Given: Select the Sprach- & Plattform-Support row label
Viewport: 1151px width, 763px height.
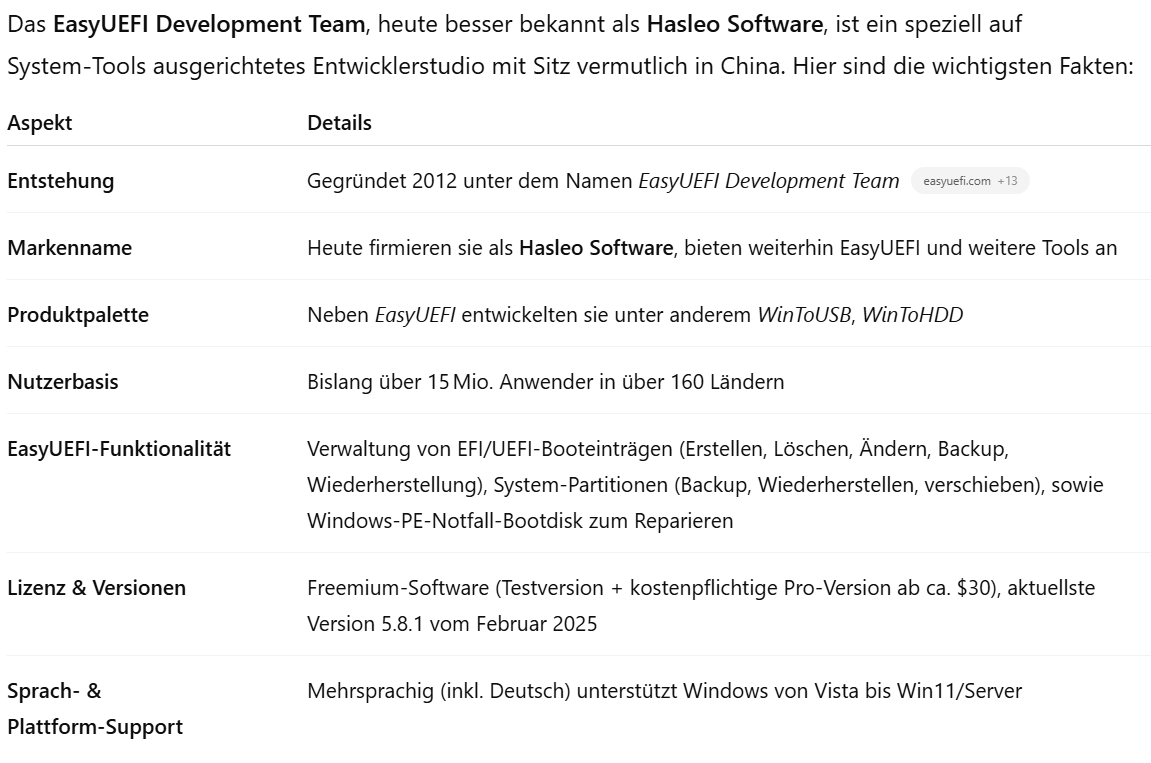Looking at the screenshot, I should point(95,709).
